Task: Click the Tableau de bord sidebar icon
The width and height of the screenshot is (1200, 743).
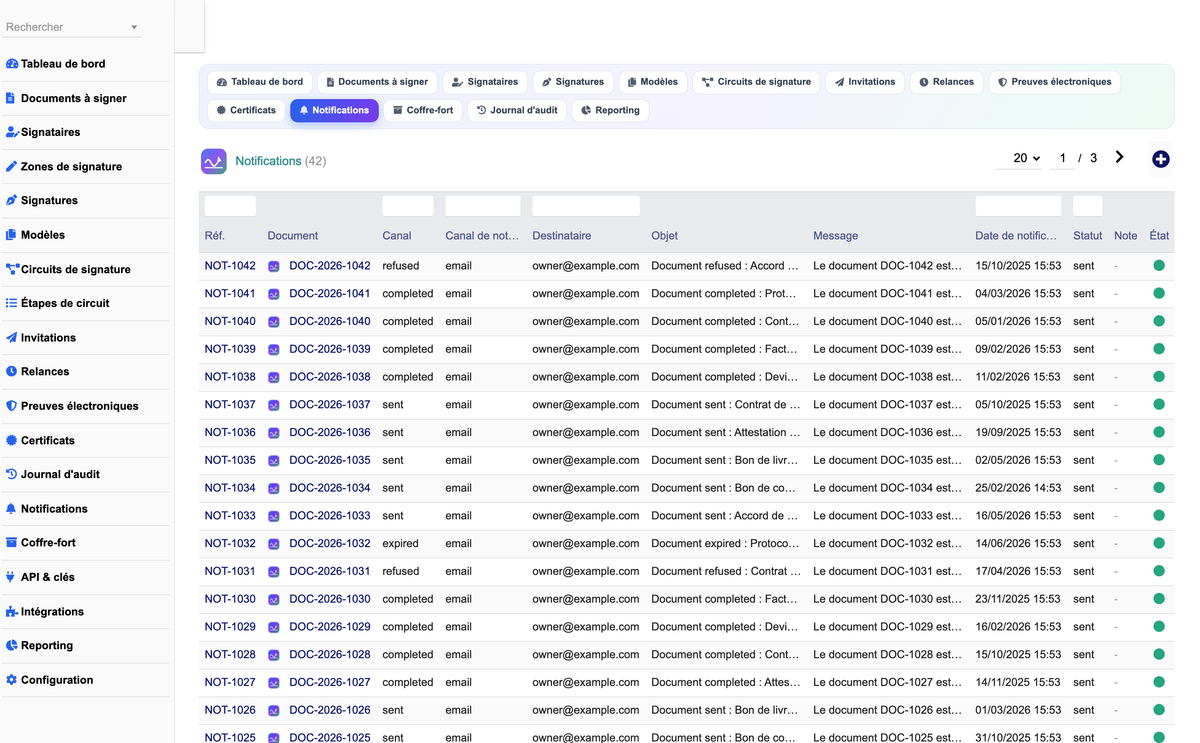Action: (x=12, y=64)
